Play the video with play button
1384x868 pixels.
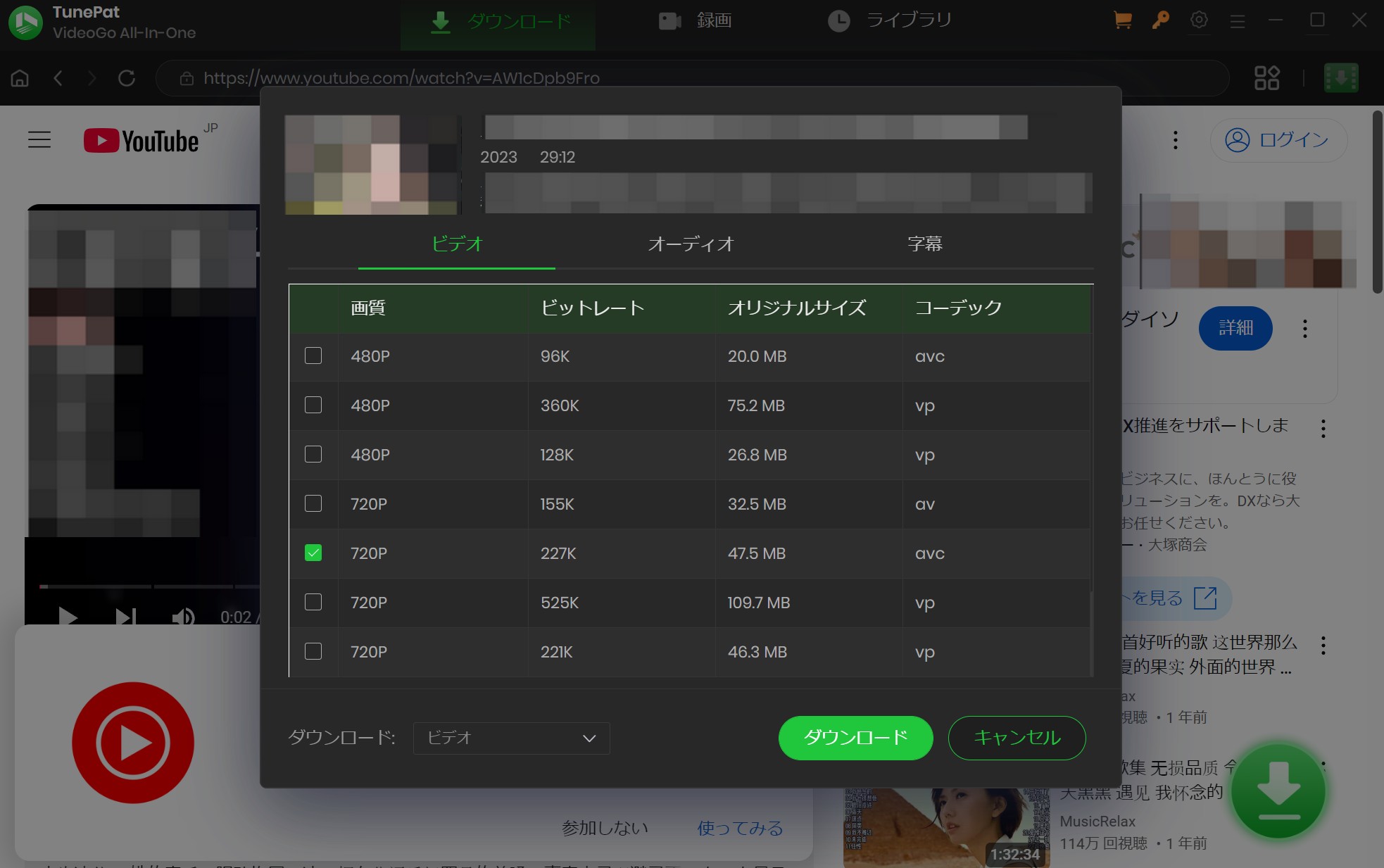coord(68,617)
